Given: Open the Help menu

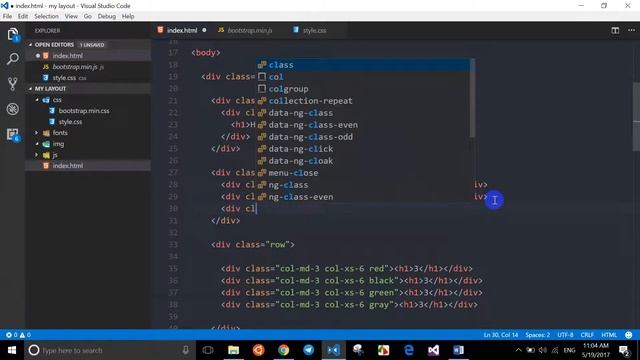Looking at the screenshot, I should (128, 16).
